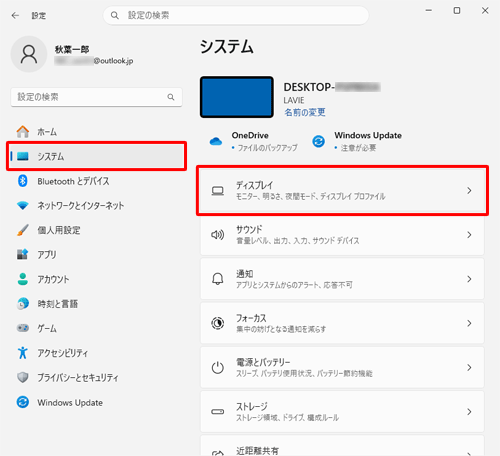Click the Windows Update sync icon in the sidebar
500x456 pixels.
pos(23,402)
